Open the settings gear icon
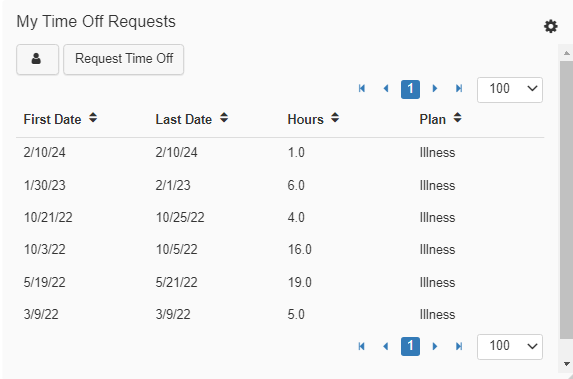The image size is (573, 379). tap(550, 26)
